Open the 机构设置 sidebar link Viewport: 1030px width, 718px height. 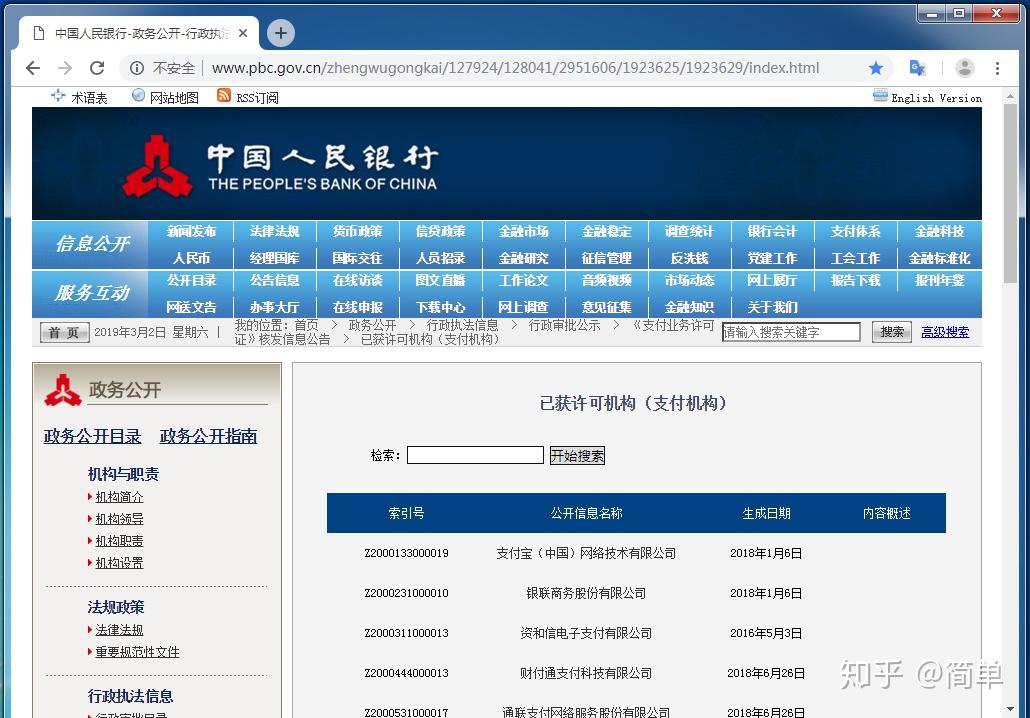119,563
